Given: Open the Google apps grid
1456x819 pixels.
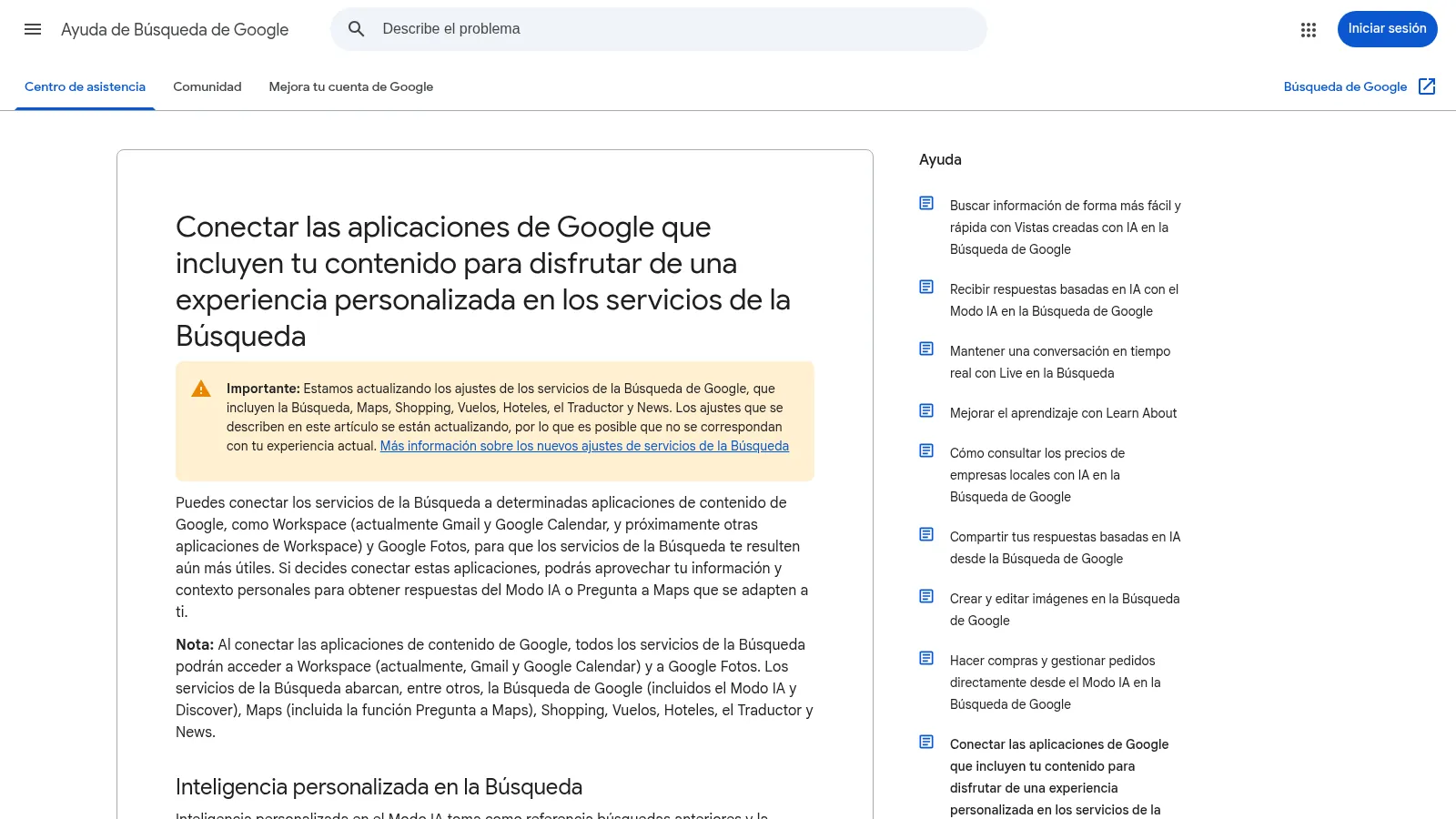Looking at the screenshot, I should click(x=1309, y=30).
